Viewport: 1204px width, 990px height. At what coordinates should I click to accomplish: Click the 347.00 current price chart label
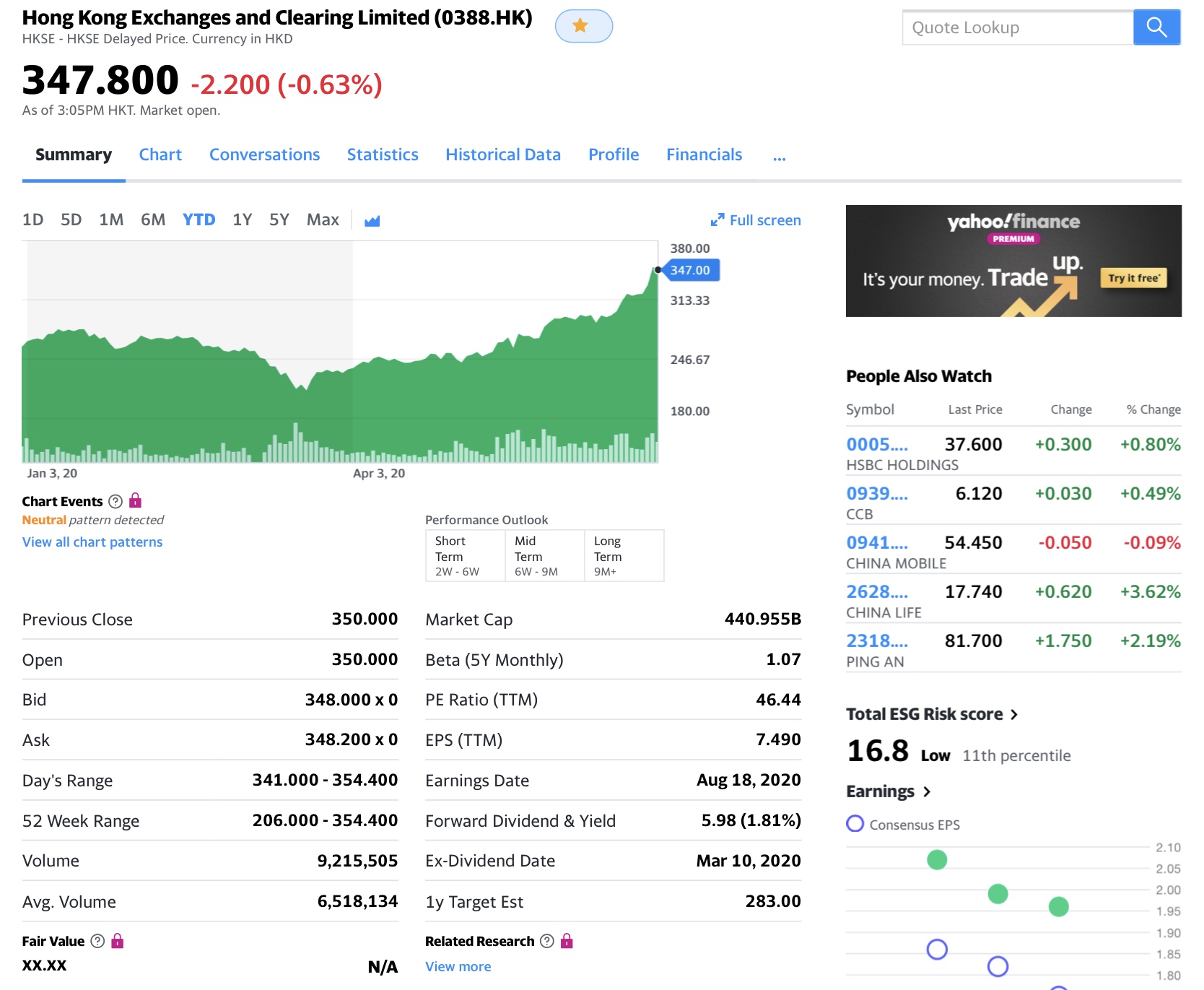[691, 270]
